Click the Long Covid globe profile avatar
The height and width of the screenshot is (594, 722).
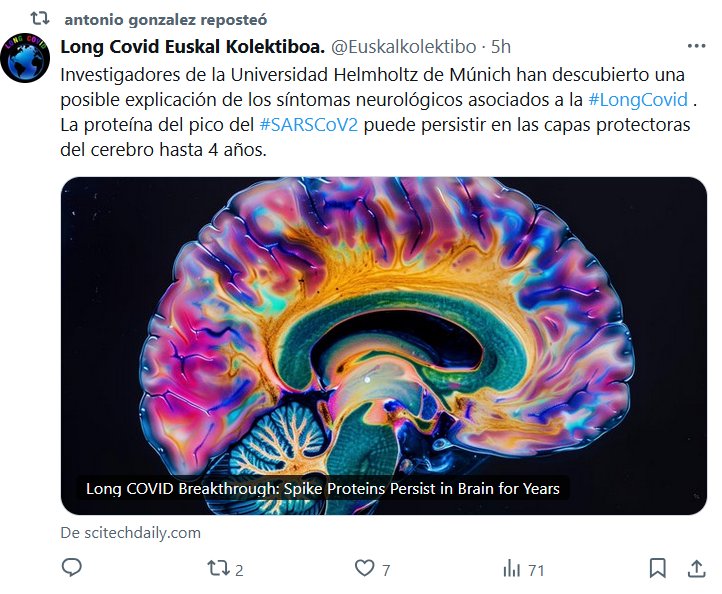pos(25,58)
